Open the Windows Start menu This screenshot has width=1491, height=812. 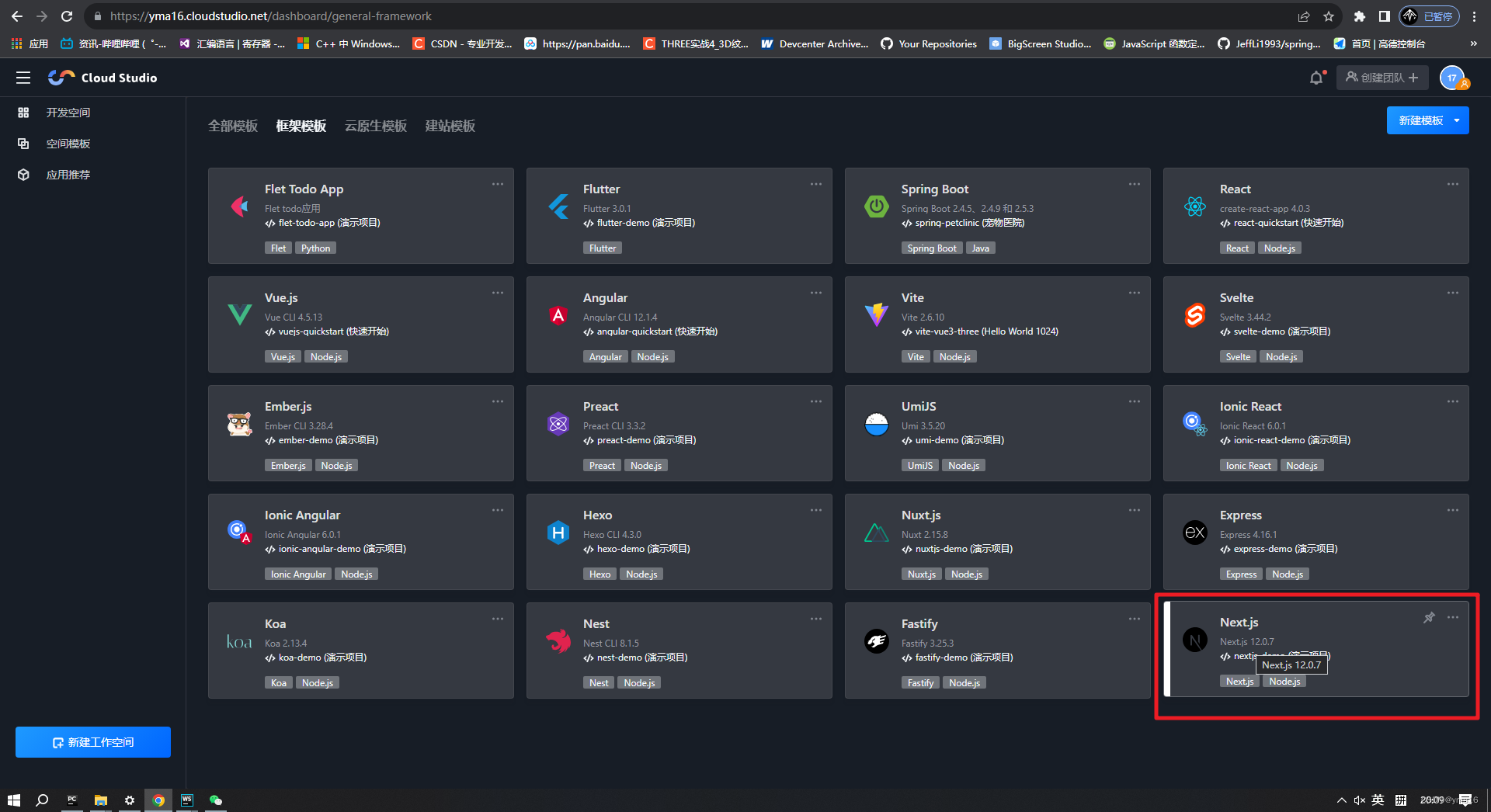pyautogui.click(x=14, y=800)
